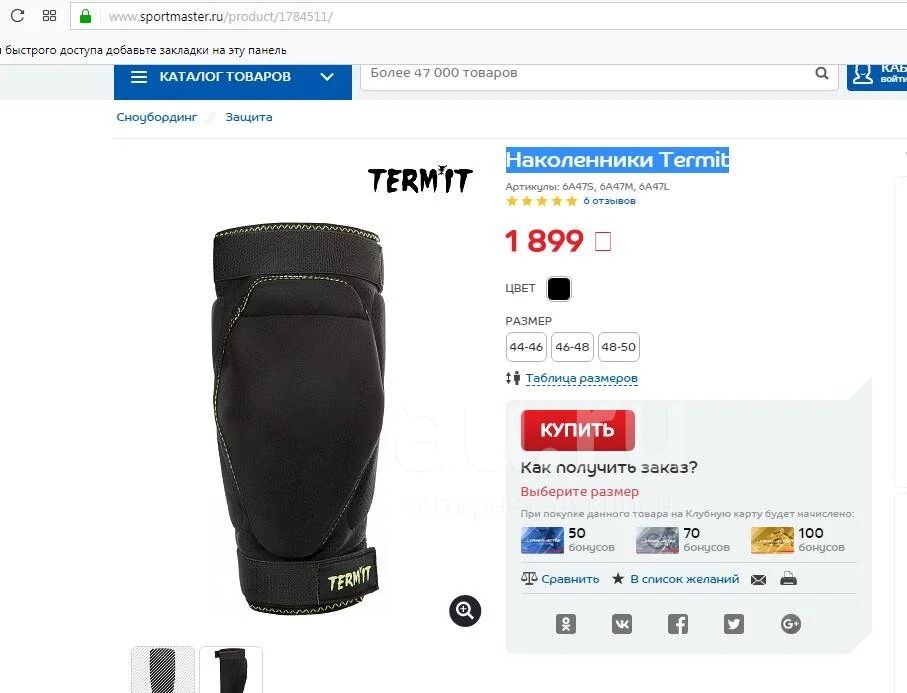Click the Купить button
Viewport: 907px width, 693px height.
pyautogui.click(x=577, y=430)
